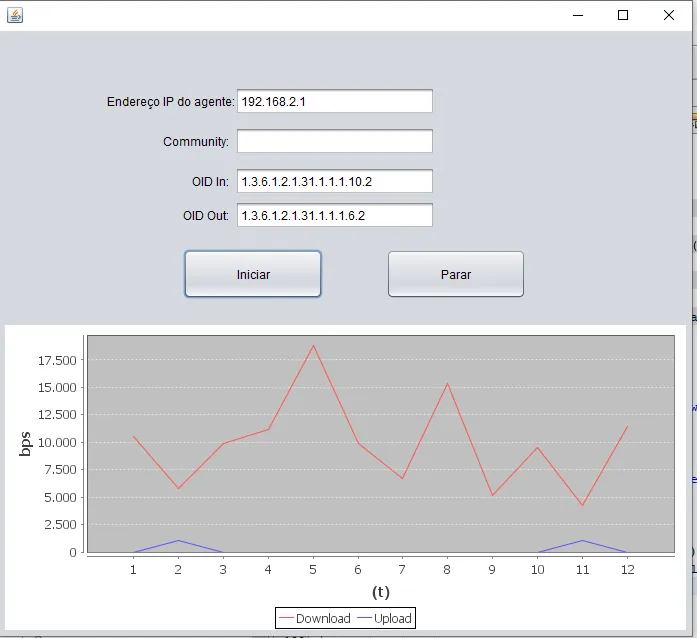Click the x-axis tick label 8
Screen dimensions: 697x638
click(x=447, y=570)
